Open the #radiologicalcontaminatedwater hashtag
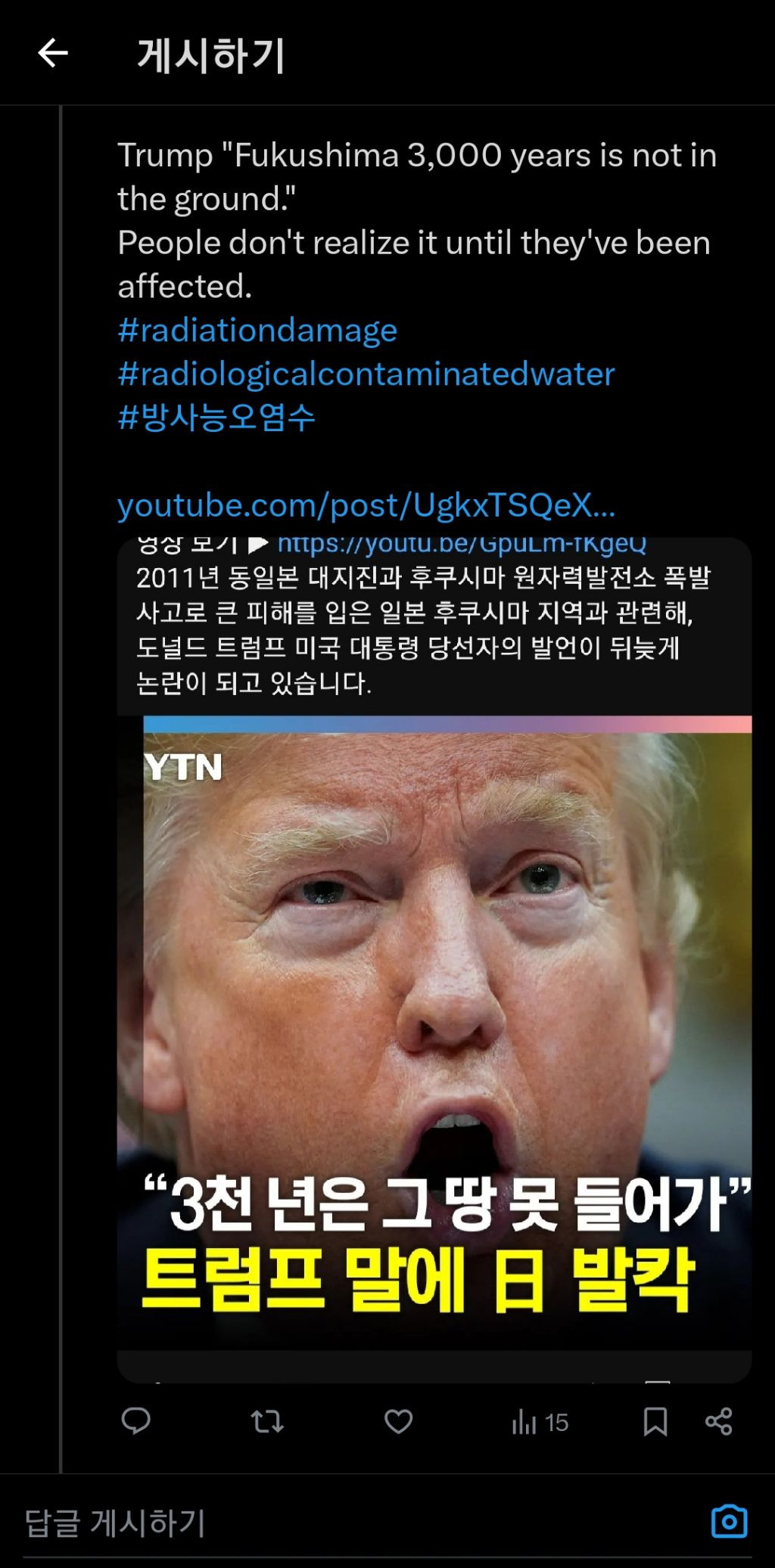 [366, 374]
